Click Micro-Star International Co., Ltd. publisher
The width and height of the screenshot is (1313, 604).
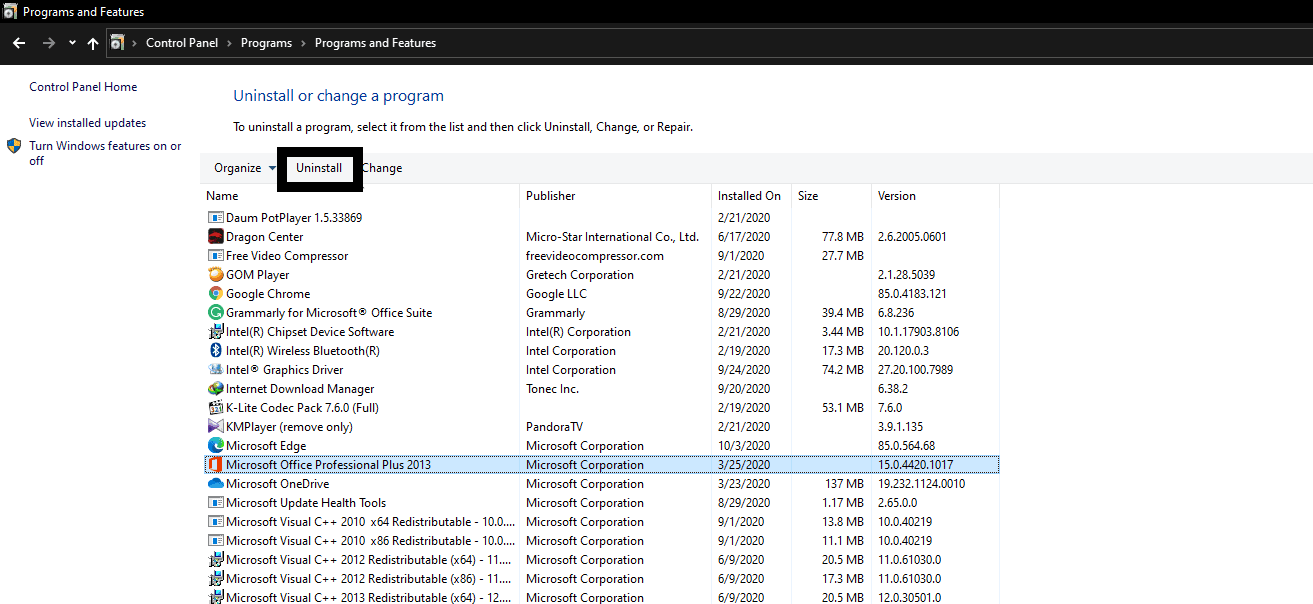click(612, 237)
